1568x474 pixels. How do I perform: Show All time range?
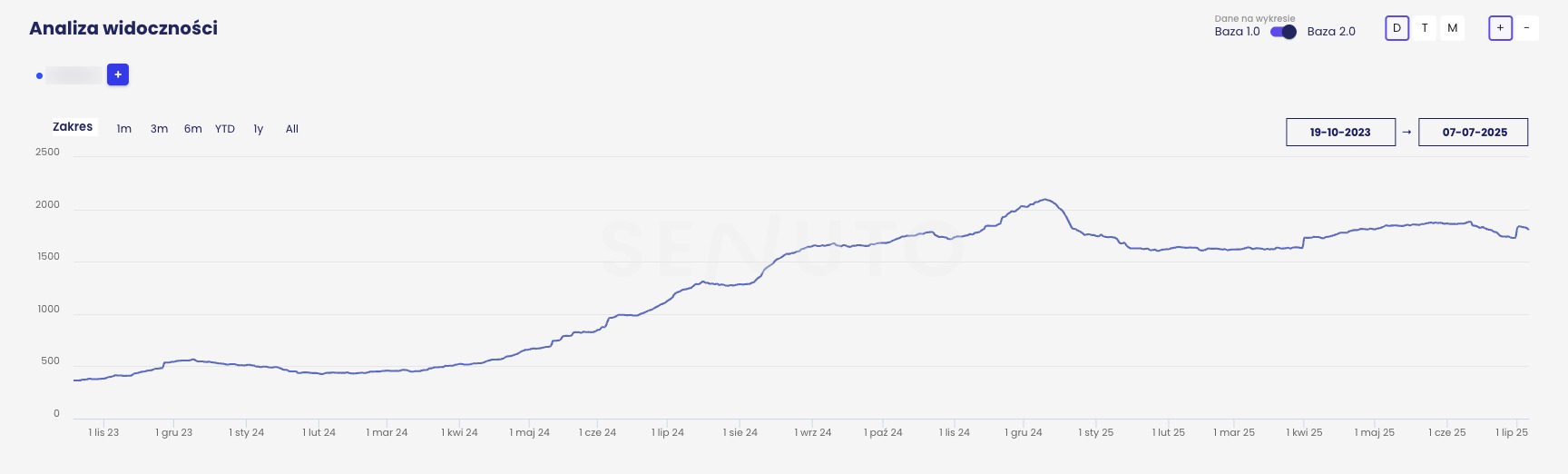click(x=292, y=129)
